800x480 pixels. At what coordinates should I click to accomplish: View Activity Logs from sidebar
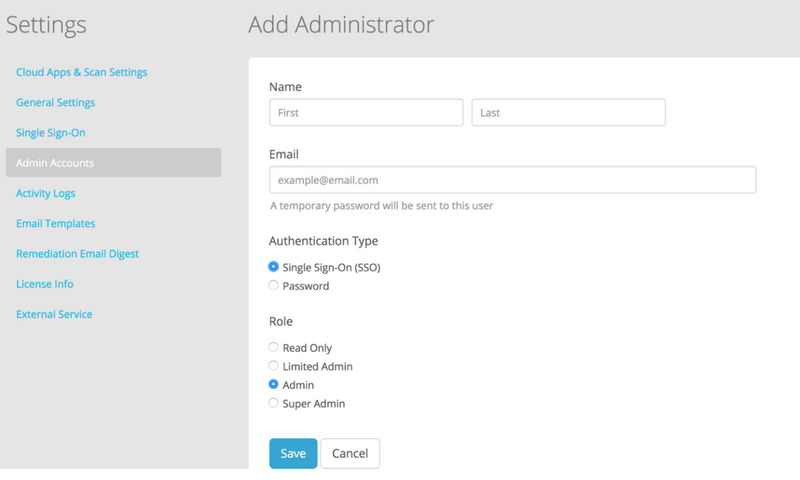coord(46,193)
